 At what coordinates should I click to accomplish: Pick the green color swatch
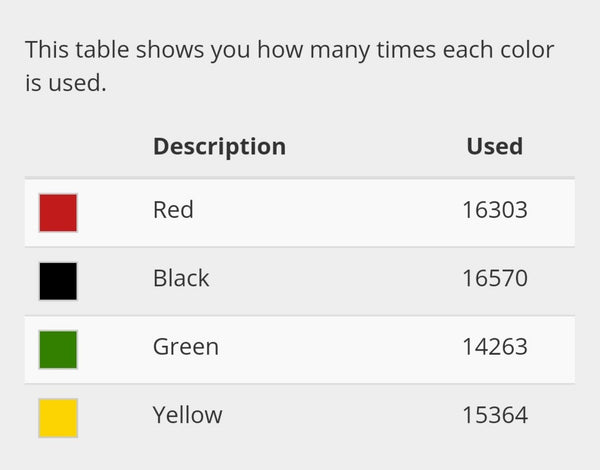(x=58, y=349)
